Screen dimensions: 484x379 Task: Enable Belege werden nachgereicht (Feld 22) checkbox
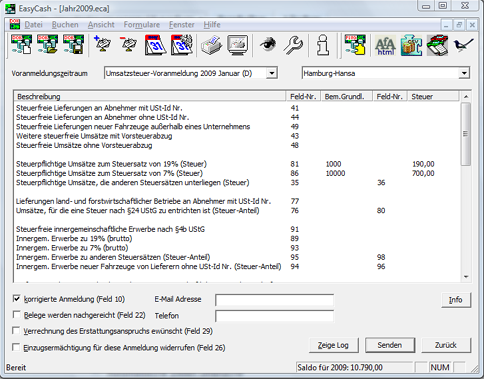coord(16,314)
